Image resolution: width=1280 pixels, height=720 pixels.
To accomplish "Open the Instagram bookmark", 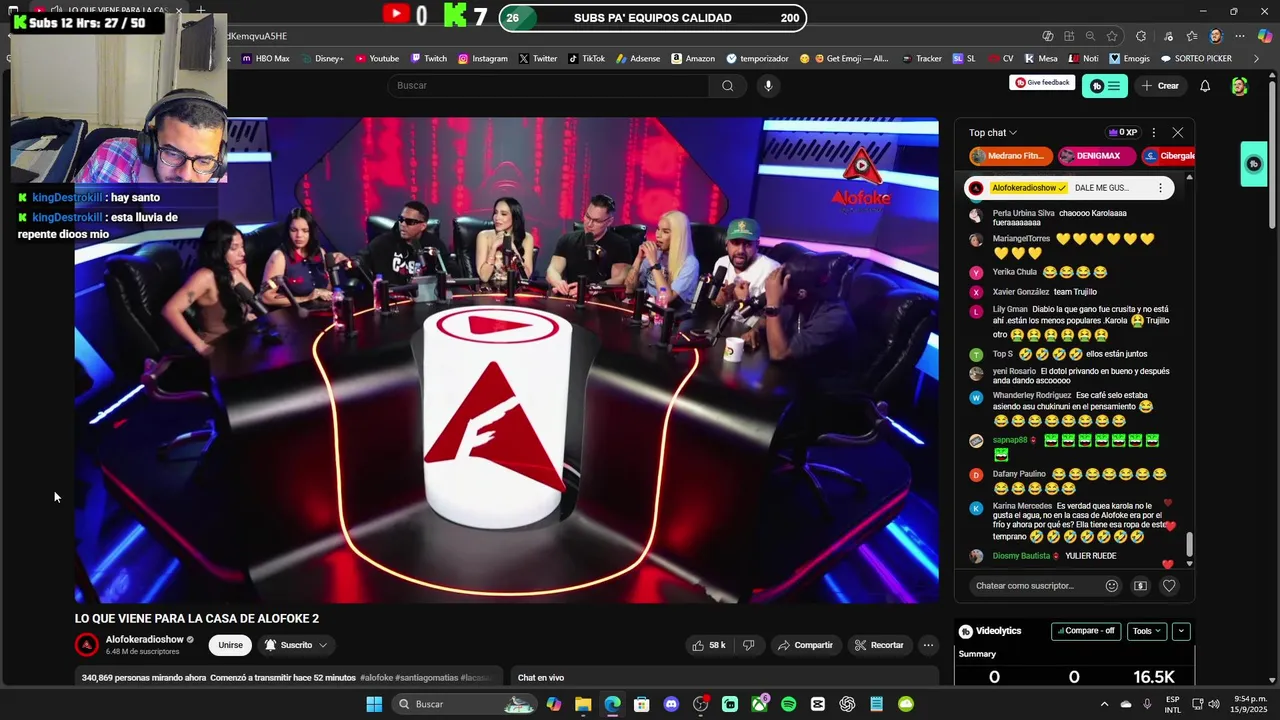I will click(x=482, y=59).
